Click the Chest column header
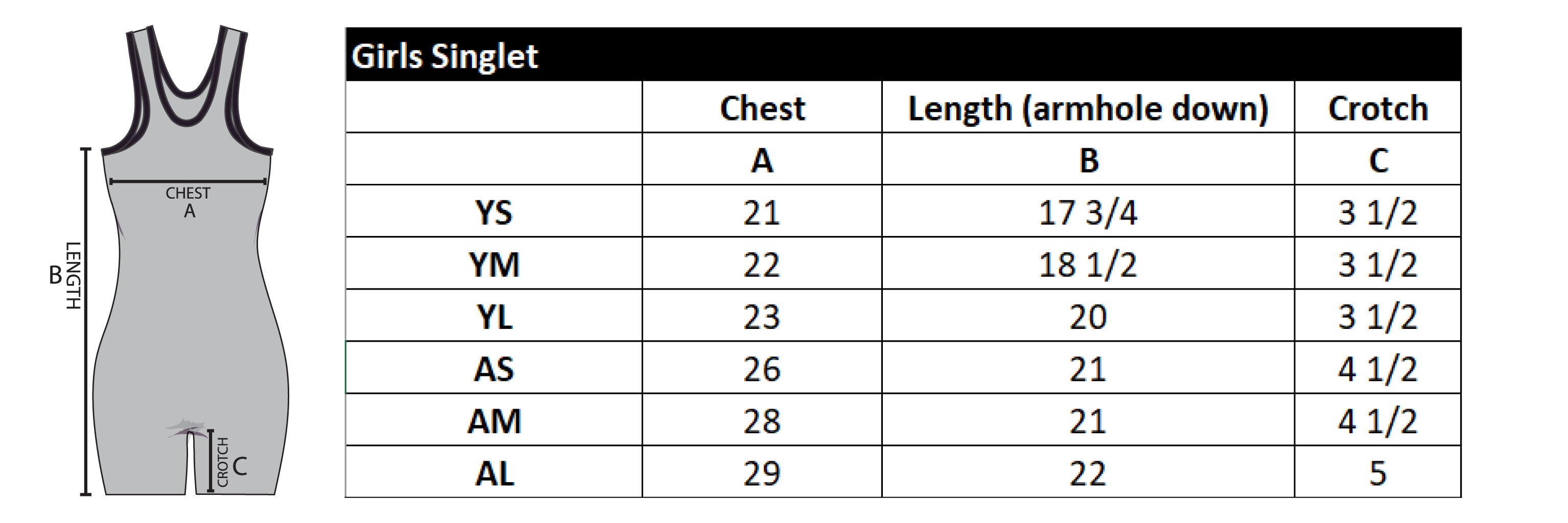1568x523 pixels. pyautogui.click(x=761, y=108)
